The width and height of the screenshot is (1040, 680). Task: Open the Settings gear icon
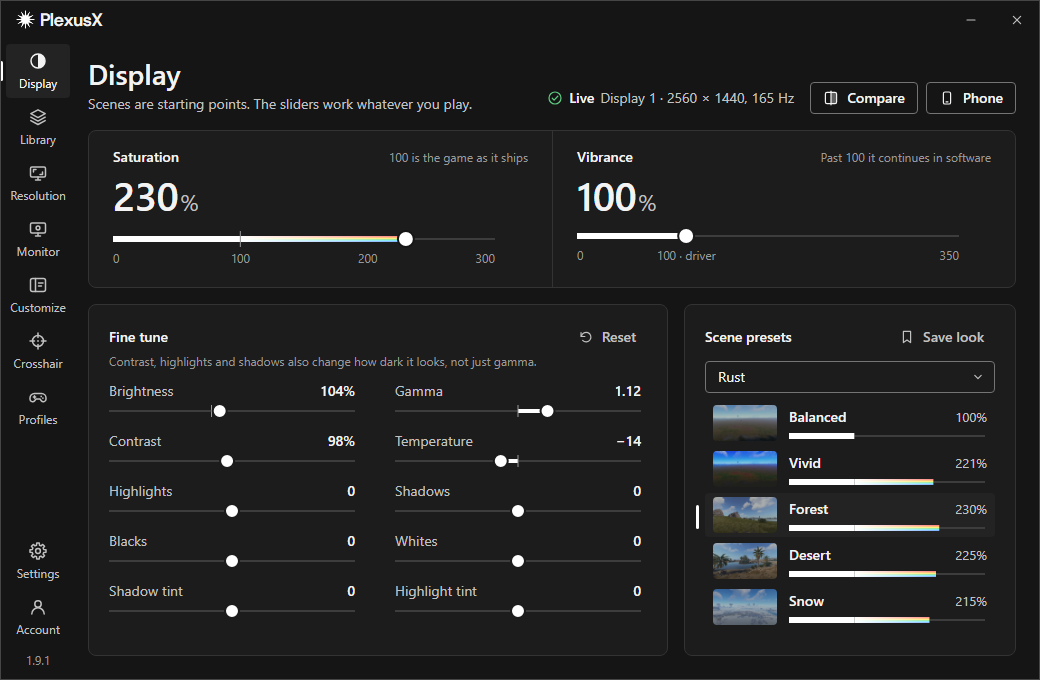[x=38, y=551]
